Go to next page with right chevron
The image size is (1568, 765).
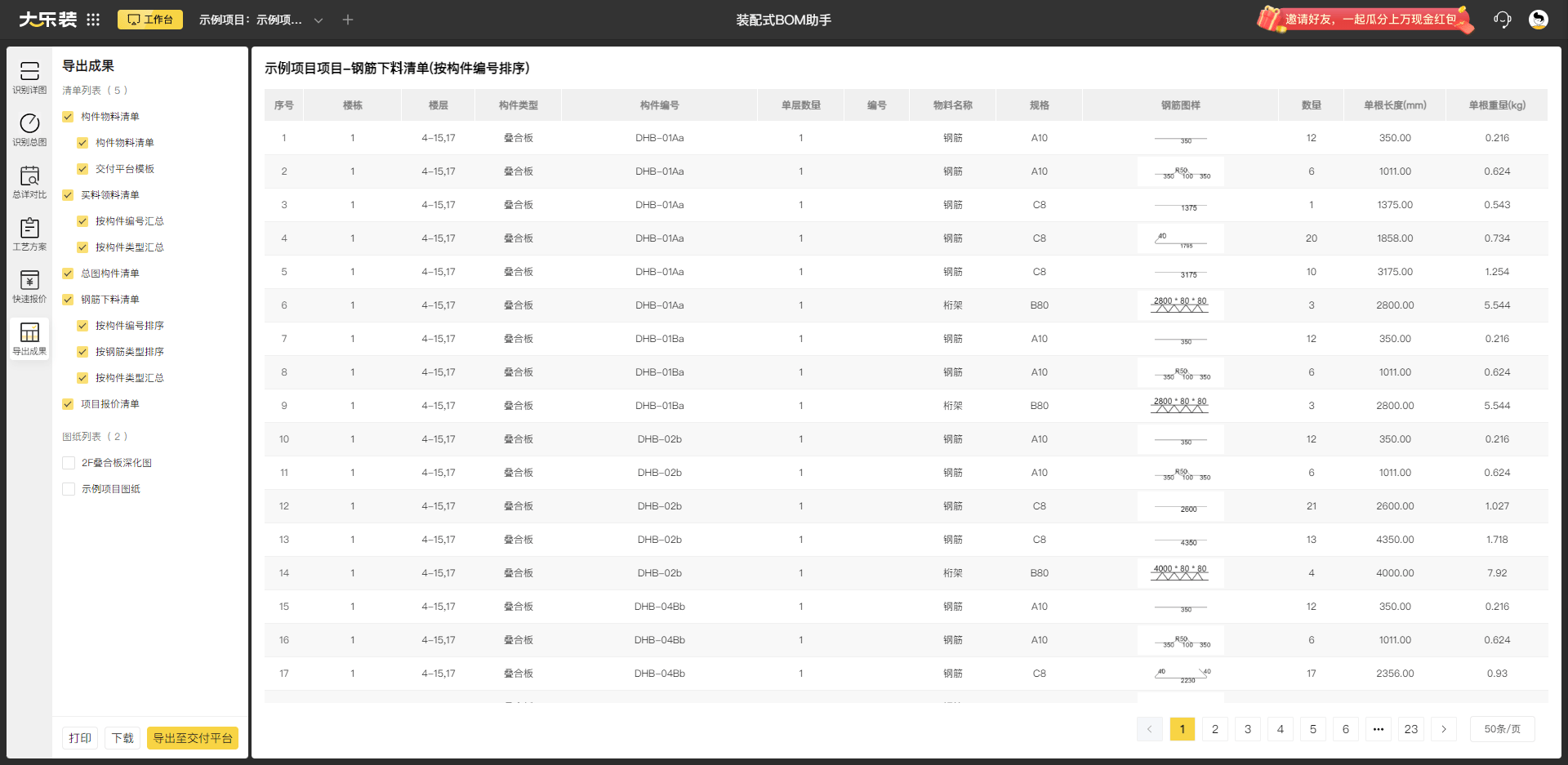(1443, 729)
